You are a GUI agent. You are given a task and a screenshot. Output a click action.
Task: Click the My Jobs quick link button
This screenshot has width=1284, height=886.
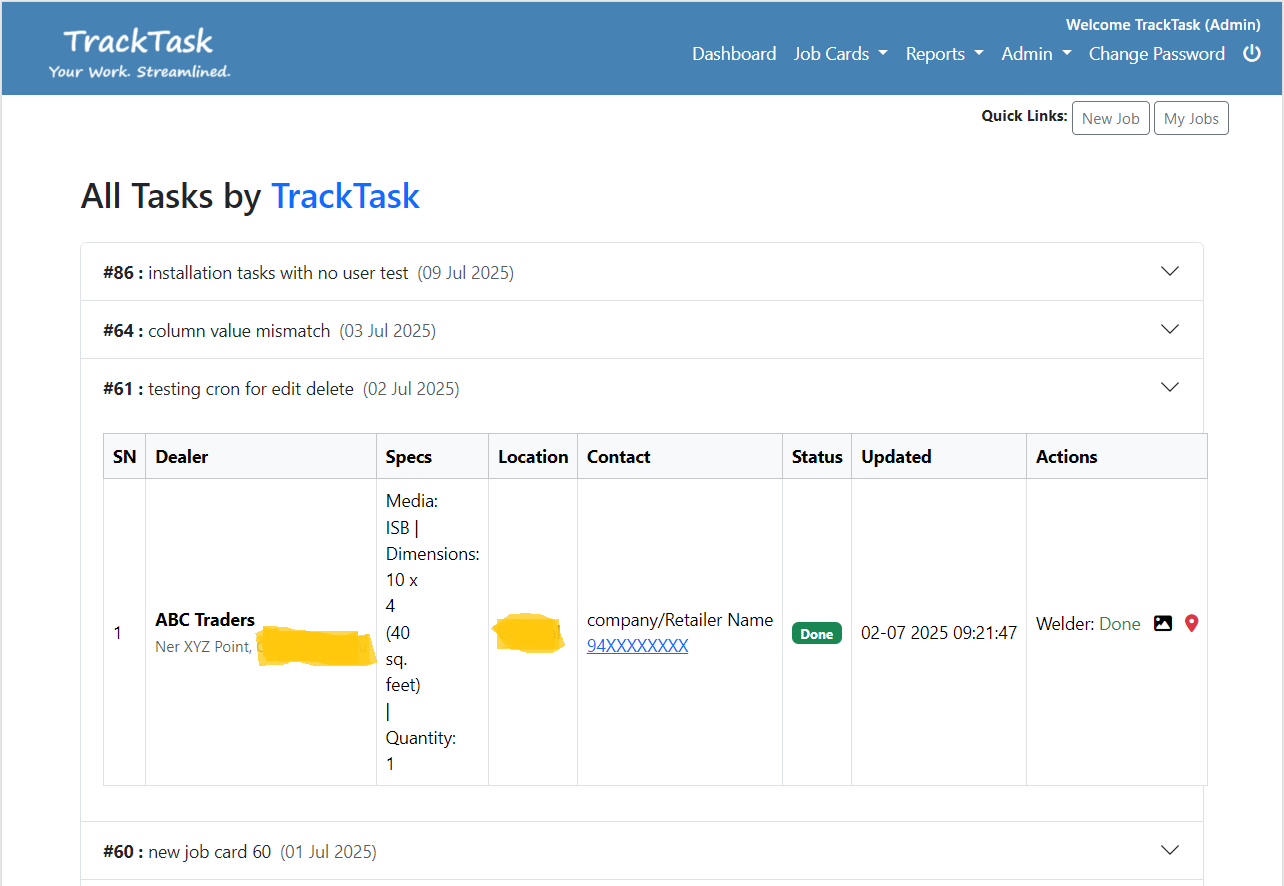coord(1190,118)
